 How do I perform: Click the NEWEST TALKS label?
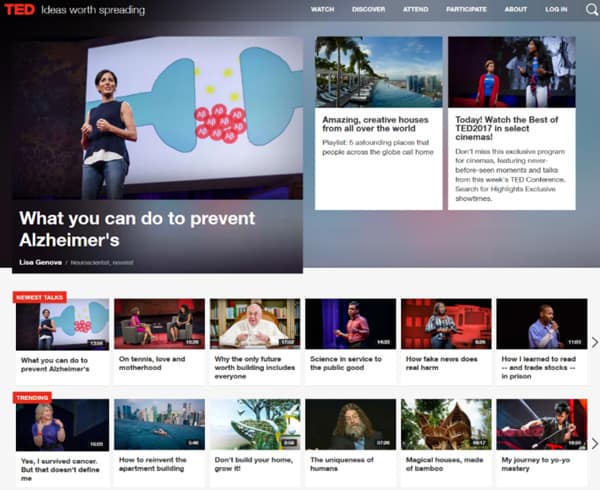click(39, 297)
